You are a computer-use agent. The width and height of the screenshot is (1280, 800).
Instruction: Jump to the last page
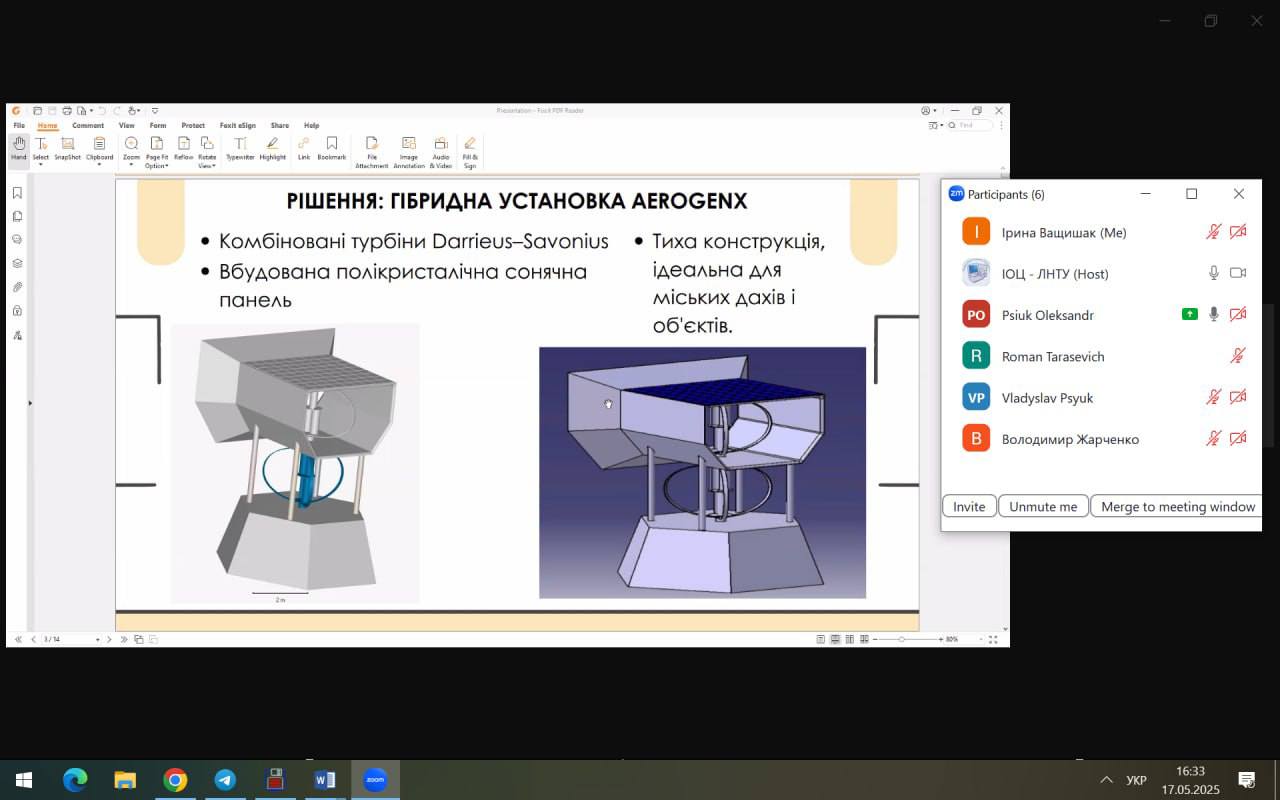click(124, 639)
